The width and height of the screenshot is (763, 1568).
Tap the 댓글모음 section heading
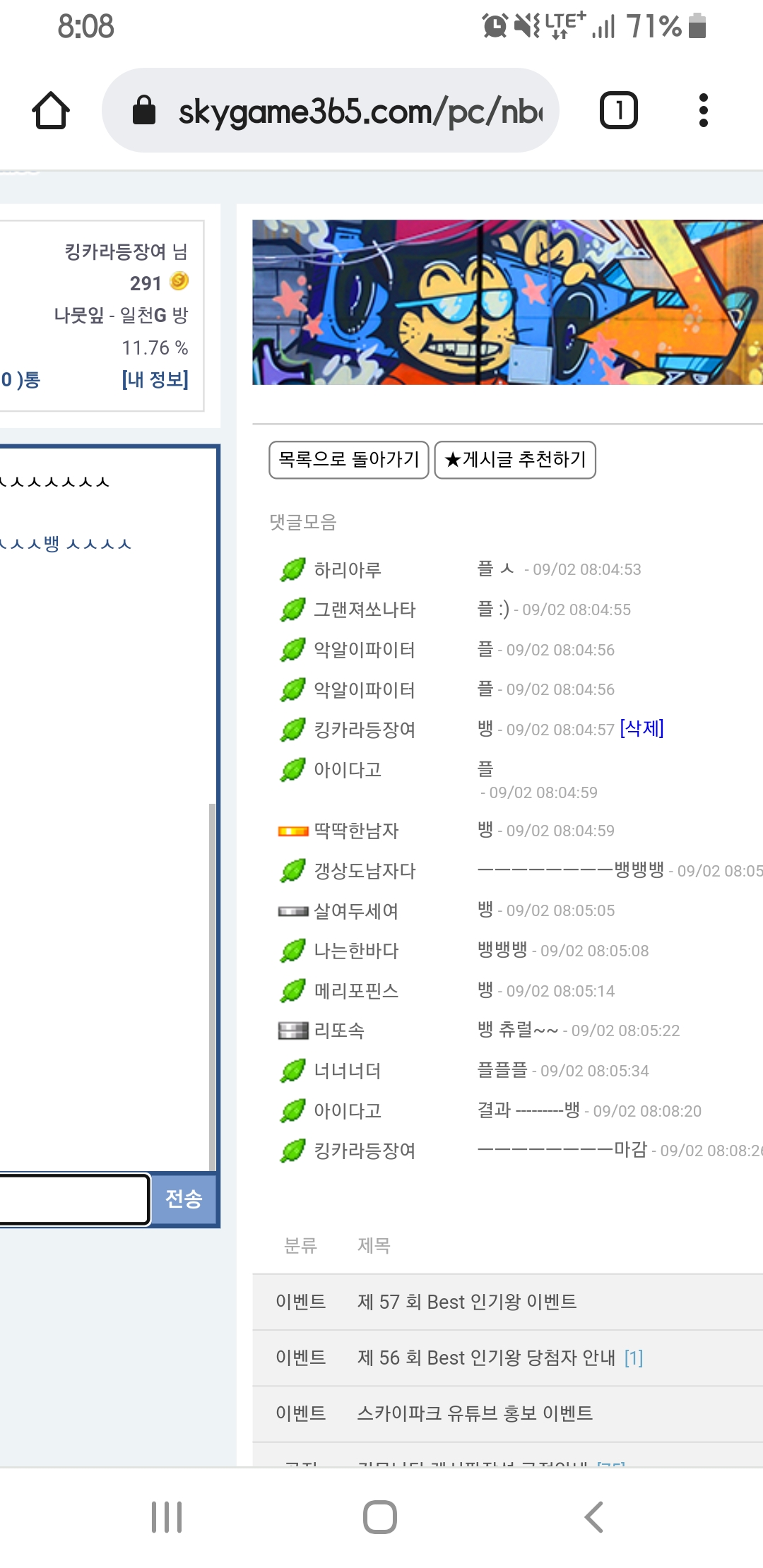click(x=303, y=522)
